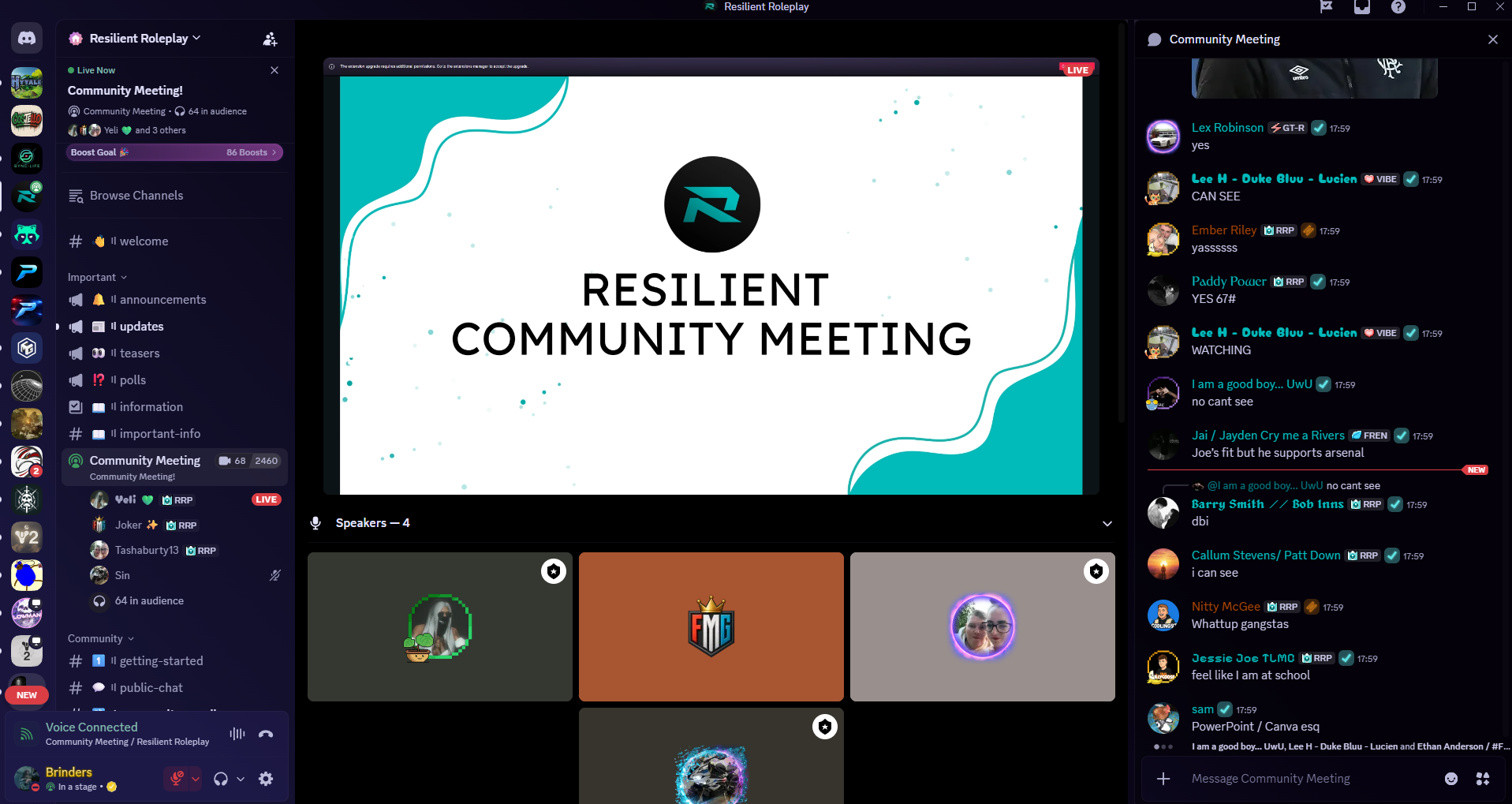The width and height of the screenshot is (1512, 804).
Task: Toggle the red muted microphone button
Action: click(177, 779)
